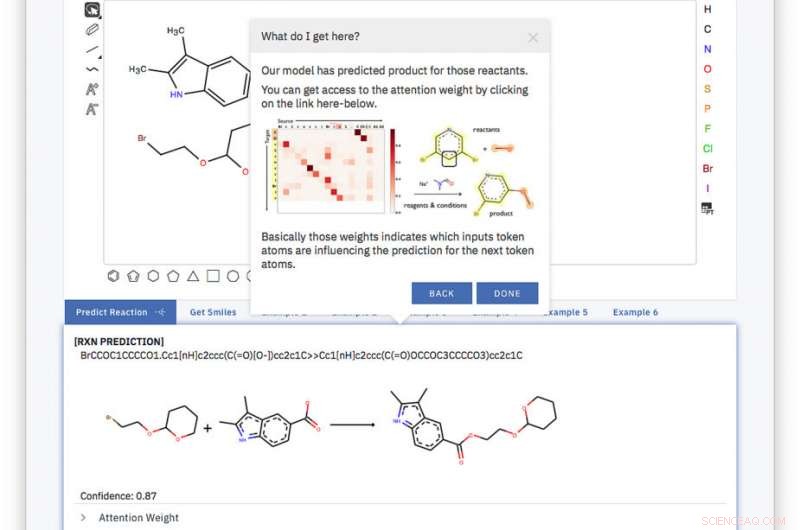Click the DONE button in the dialog
The image size is (800, 530).
click(507, 293)
